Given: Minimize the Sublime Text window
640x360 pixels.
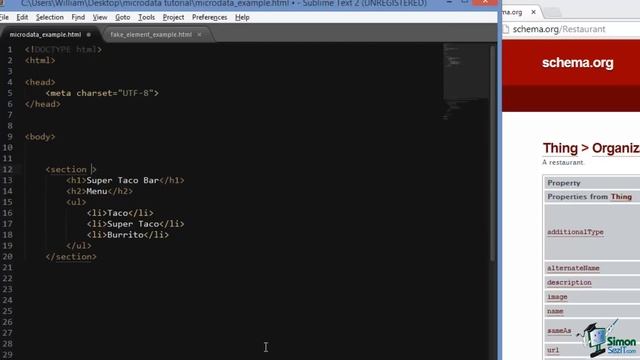Looking at the screenshot, I should pyautogui.click(x=449, y=2).
